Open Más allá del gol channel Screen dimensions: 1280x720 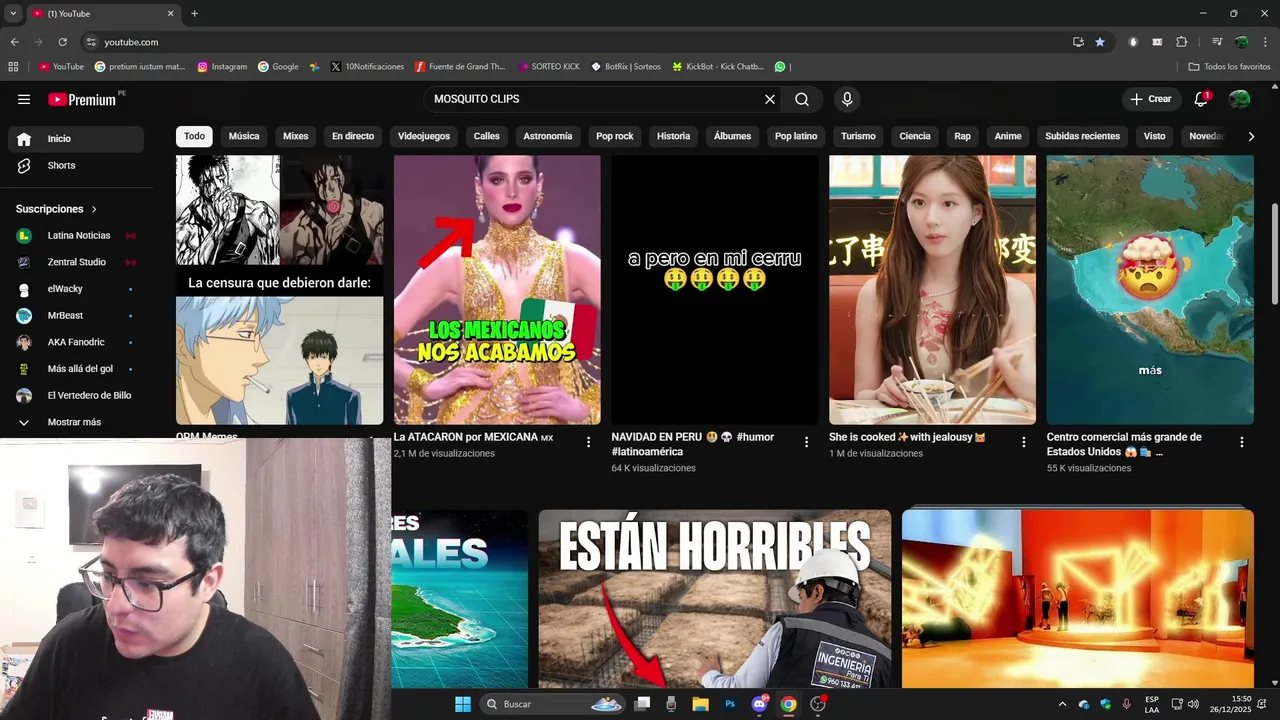pyautogui.click(x=76, y=369)
